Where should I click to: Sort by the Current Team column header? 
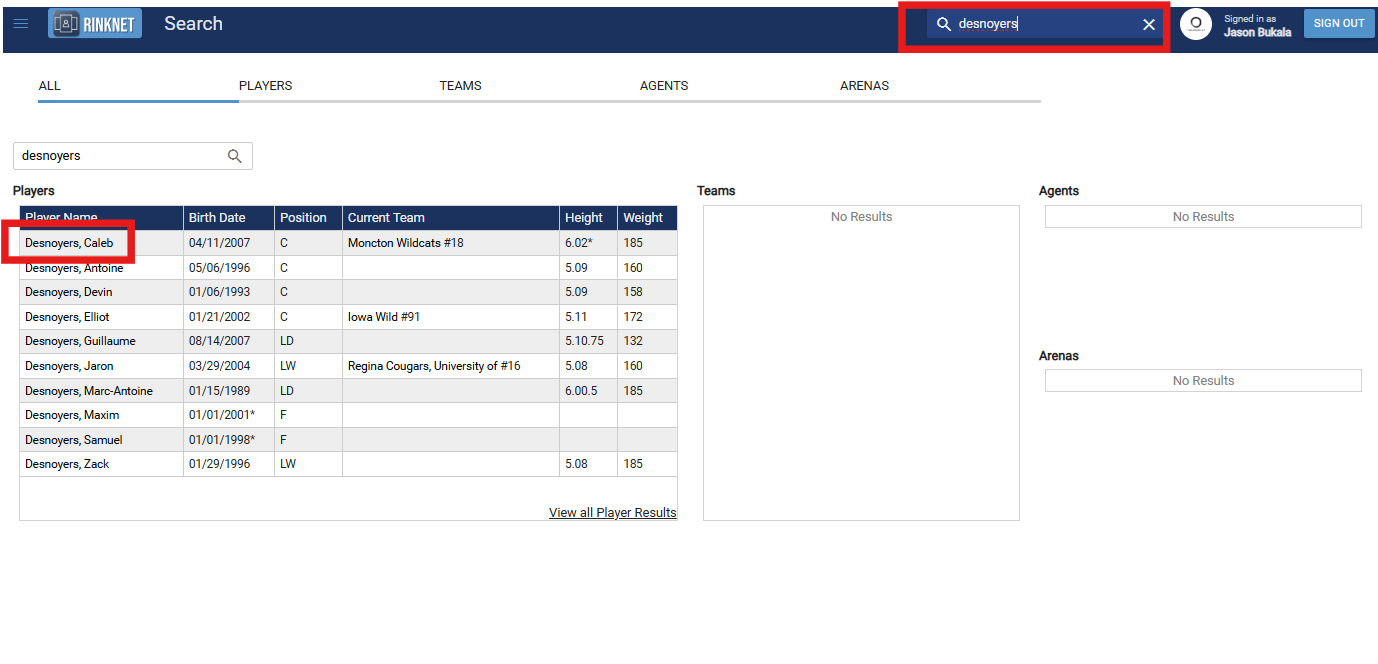pos(386,217)
